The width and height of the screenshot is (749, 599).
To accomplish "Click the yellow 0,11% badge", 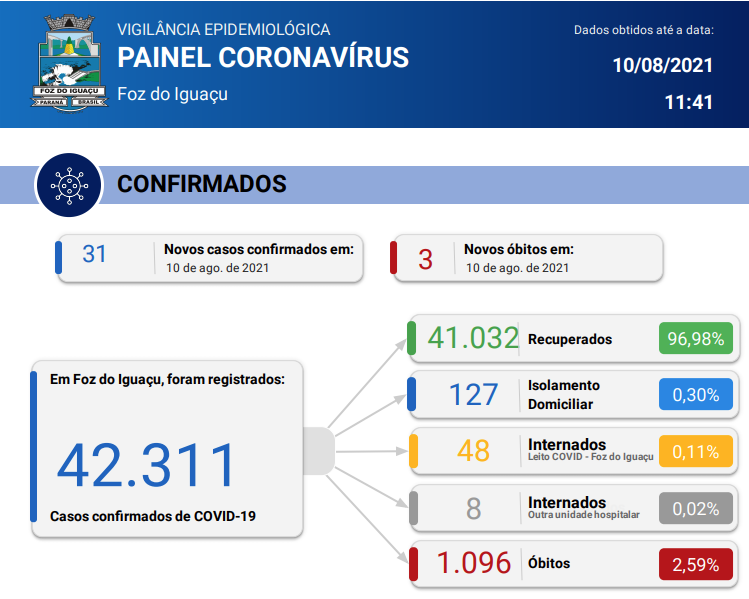I will (x=696, y=451).
